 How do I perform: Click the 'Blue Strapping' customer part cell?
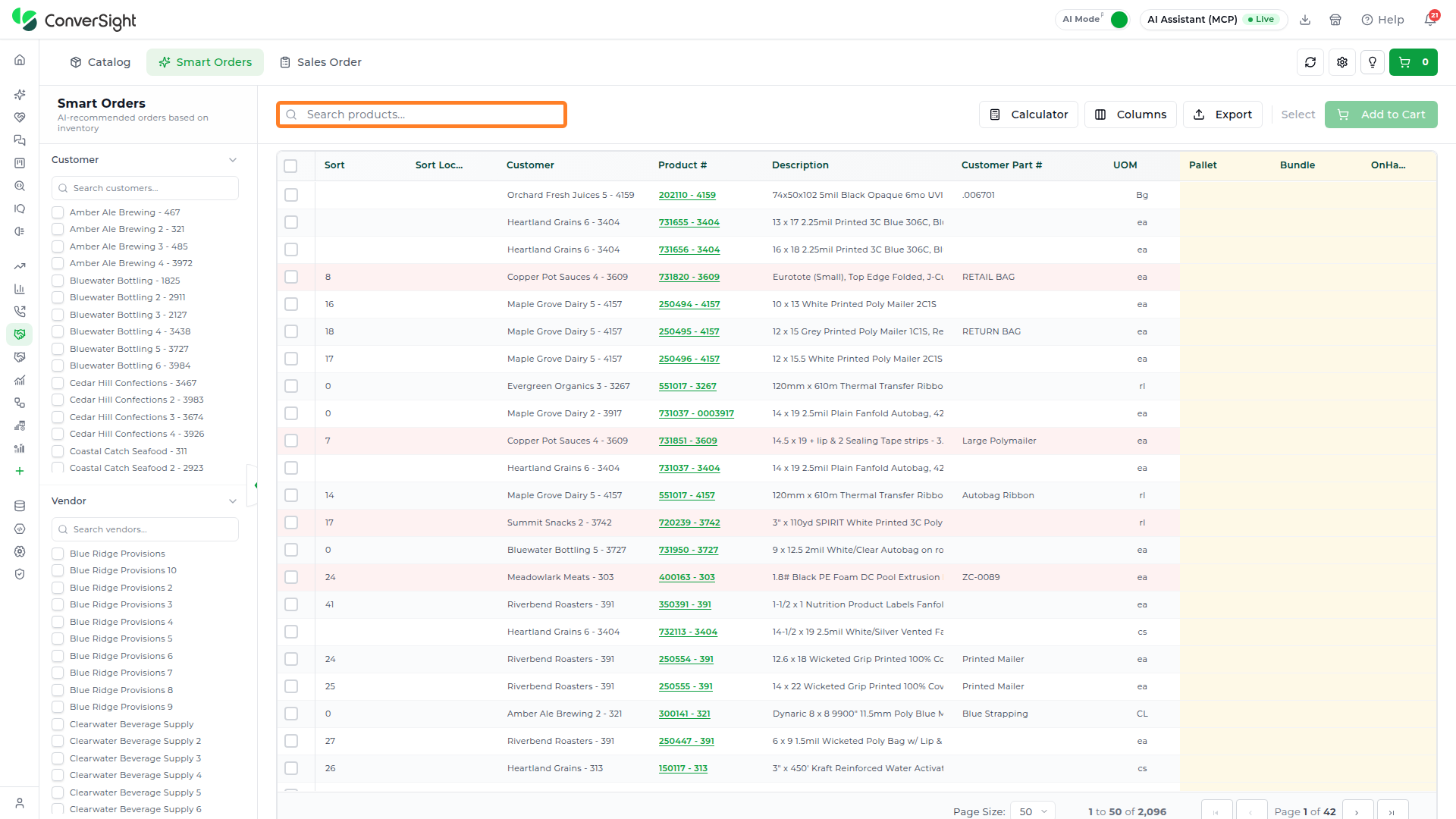[995, 714]
